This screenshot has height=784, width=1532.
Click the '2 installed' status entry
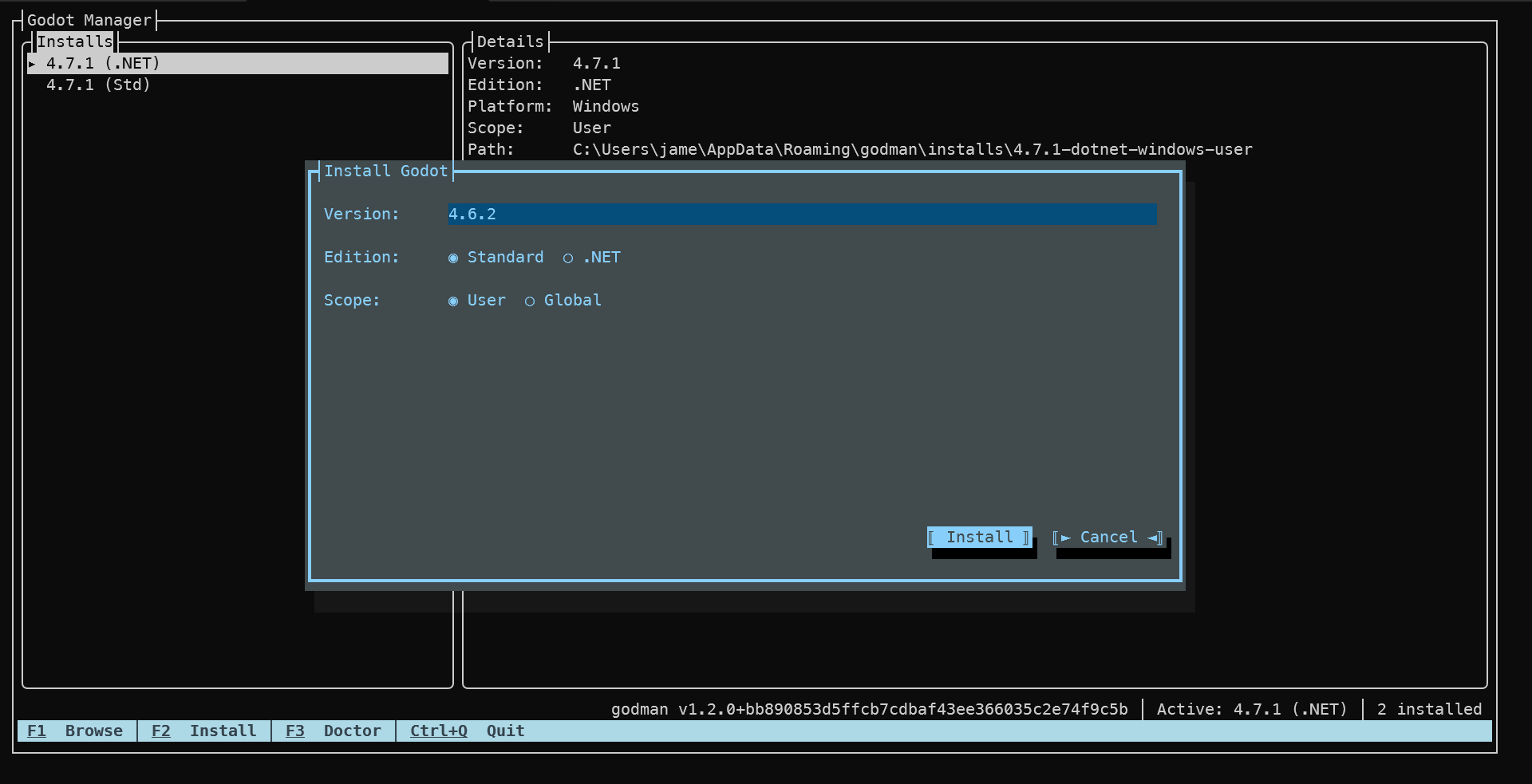(x=1429, y=710)
